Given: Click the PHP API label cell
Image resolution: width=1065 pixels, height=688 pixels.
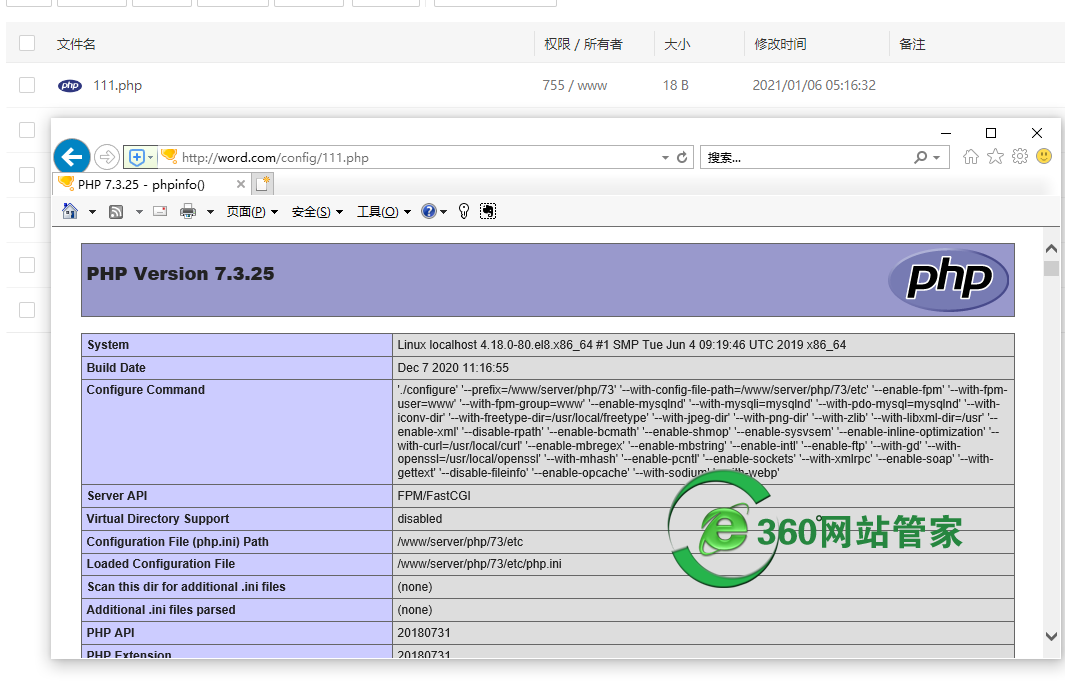Looking at the screenshot, I should (237, 633).
